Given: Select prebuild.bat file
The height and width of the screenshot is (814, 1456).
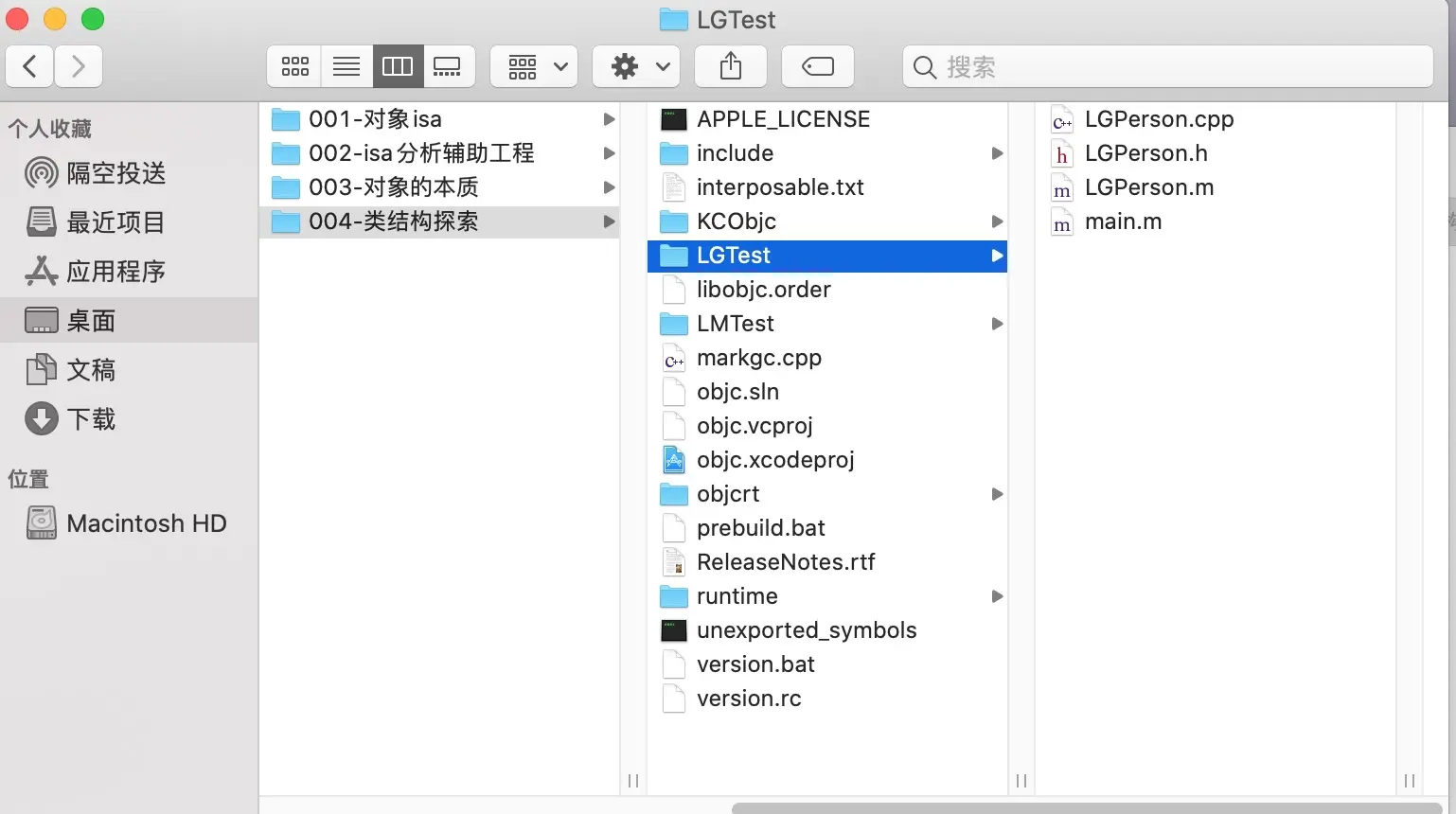Looking at the screenshot, I should [827, 528].
